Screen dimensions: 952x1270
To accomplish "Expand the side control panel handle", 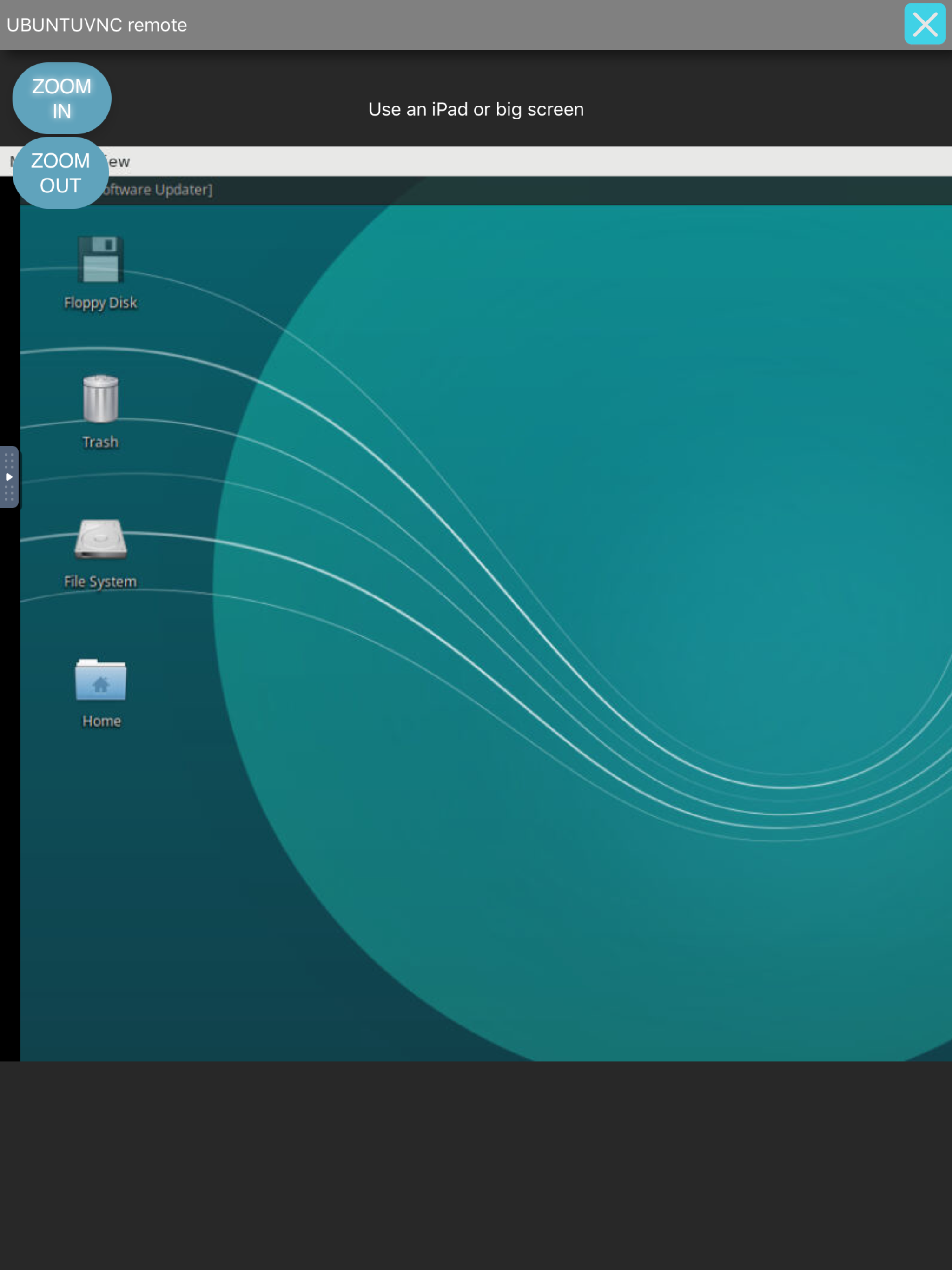I will point(9,476).
